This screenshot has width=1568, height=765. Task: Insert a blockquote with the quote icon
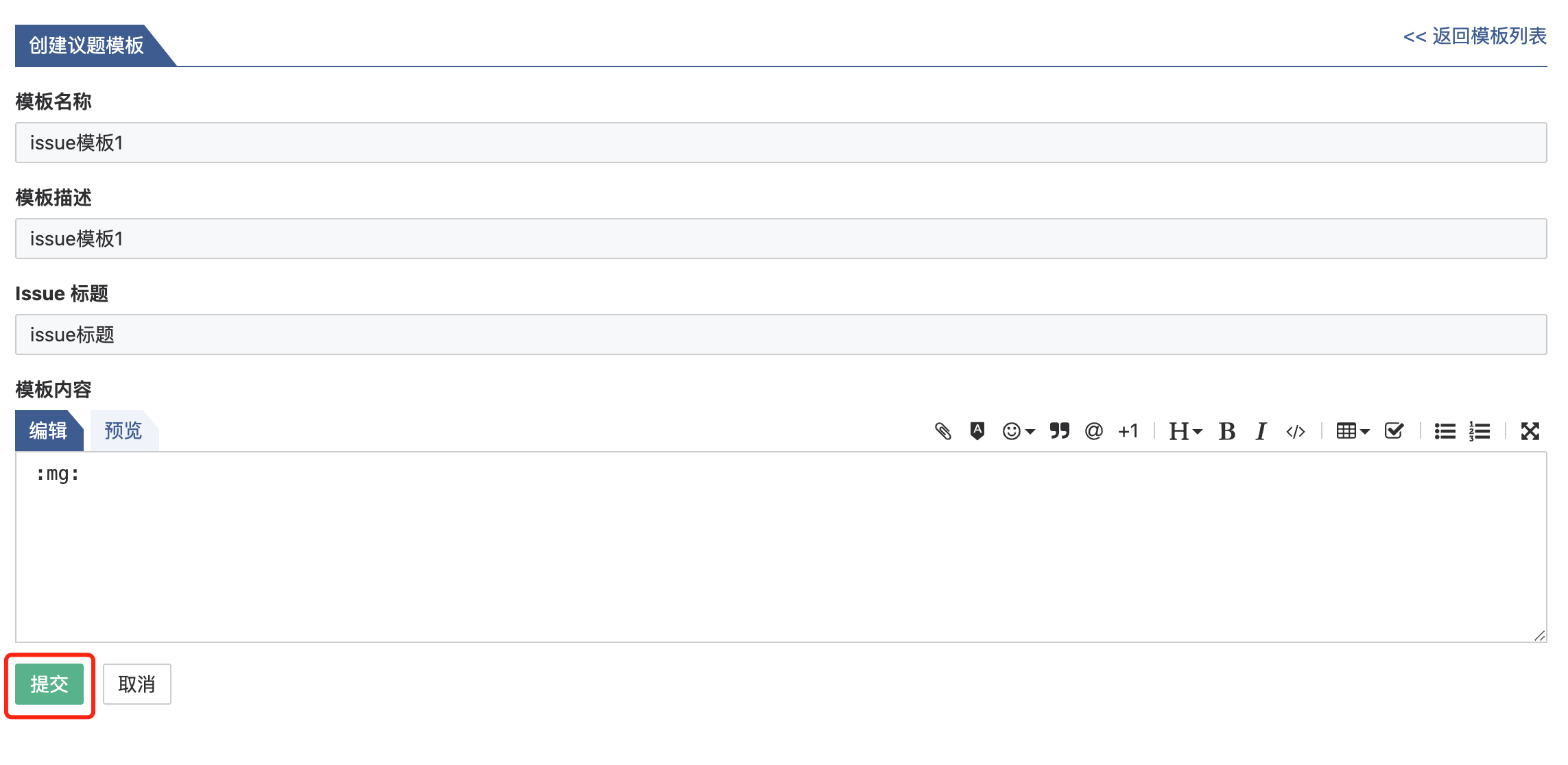1059,431
